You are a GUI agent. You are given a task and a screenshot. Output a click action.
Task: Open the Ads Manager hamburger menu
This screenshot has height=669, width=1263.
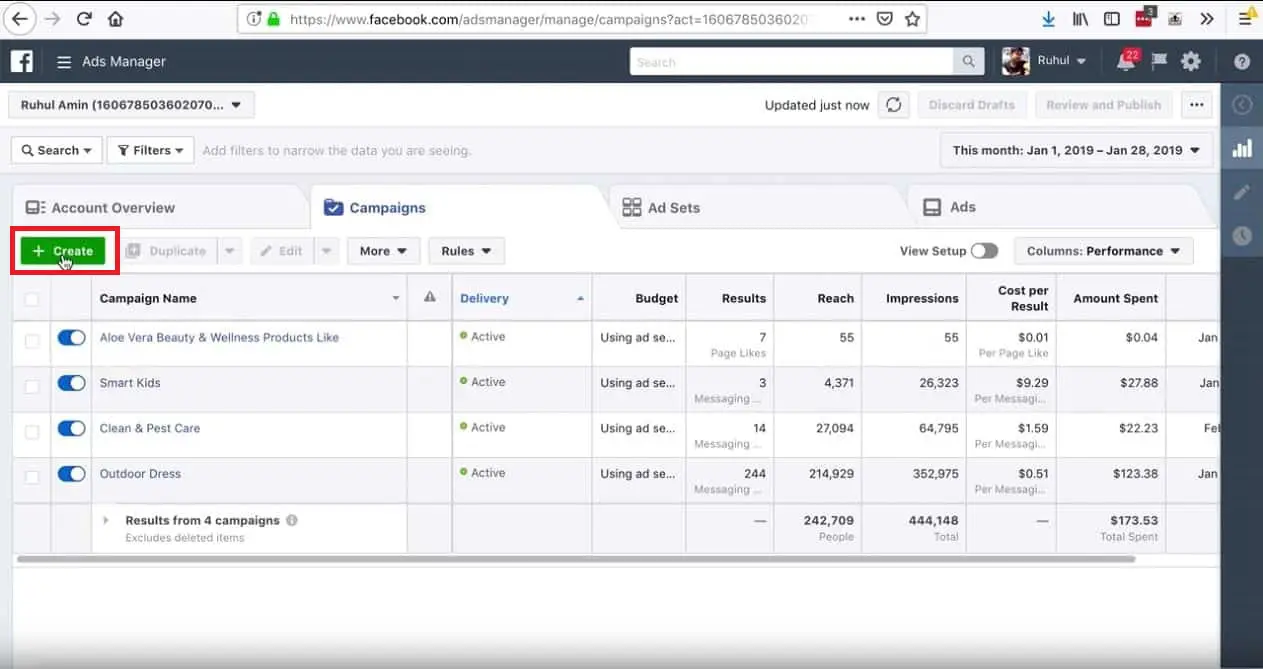click(x=64, y=62)
